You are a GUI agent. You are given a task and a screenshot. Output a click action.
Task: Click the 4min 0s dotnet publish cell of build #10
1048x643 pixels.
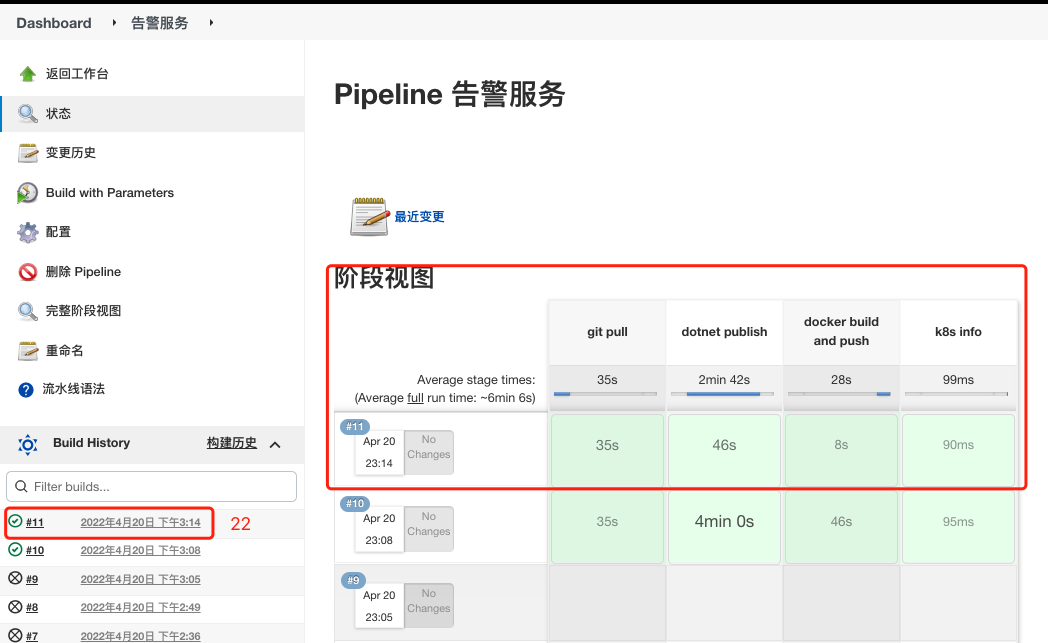tap(724, 522)
